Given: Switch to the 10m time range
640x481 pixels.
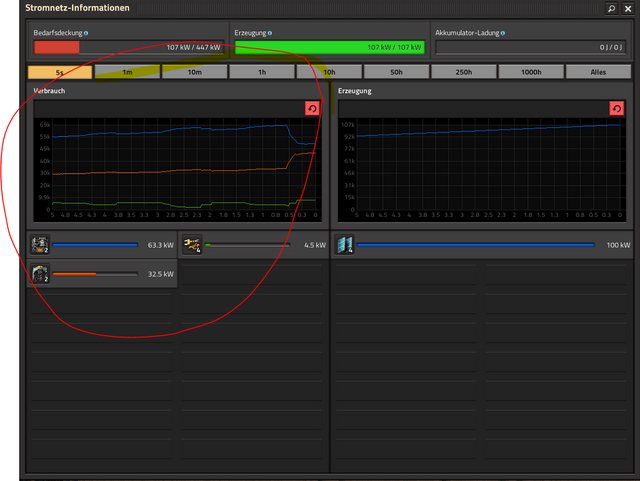Looking at the screenshot, I should [195, 72].
